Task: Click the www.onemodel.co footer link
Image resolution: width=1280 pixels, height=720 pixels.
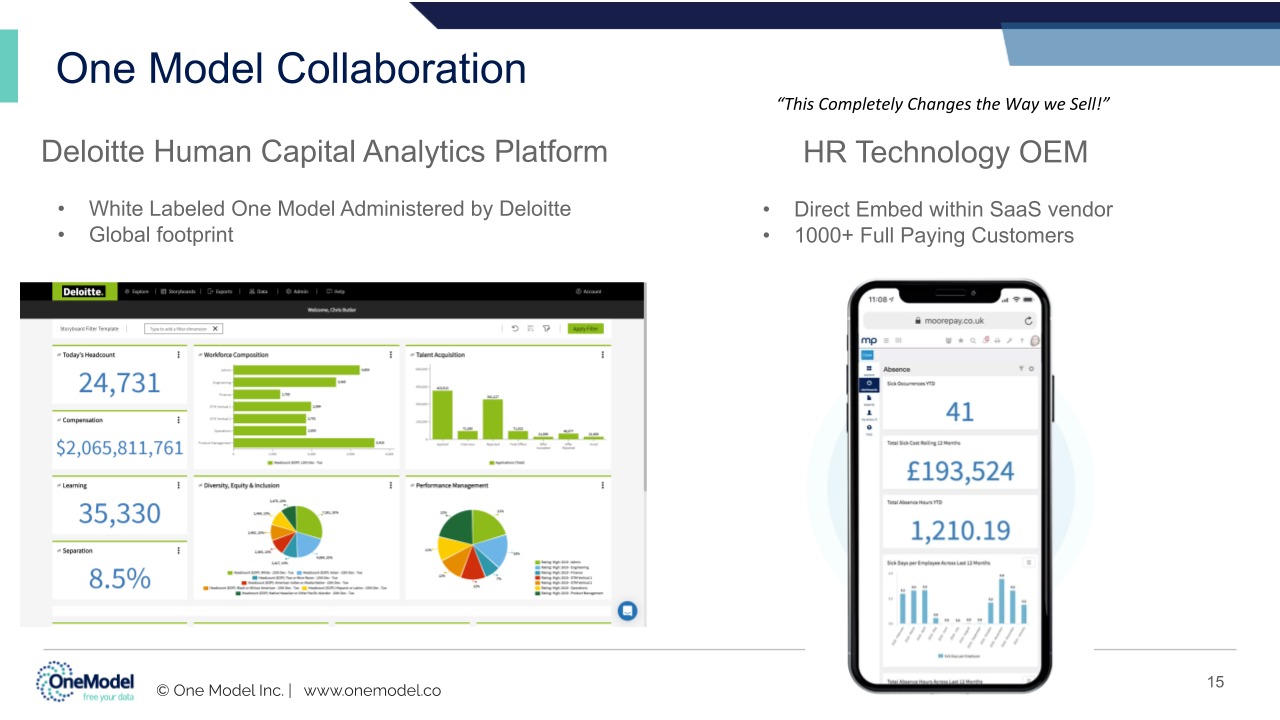Action: point(372,690)
